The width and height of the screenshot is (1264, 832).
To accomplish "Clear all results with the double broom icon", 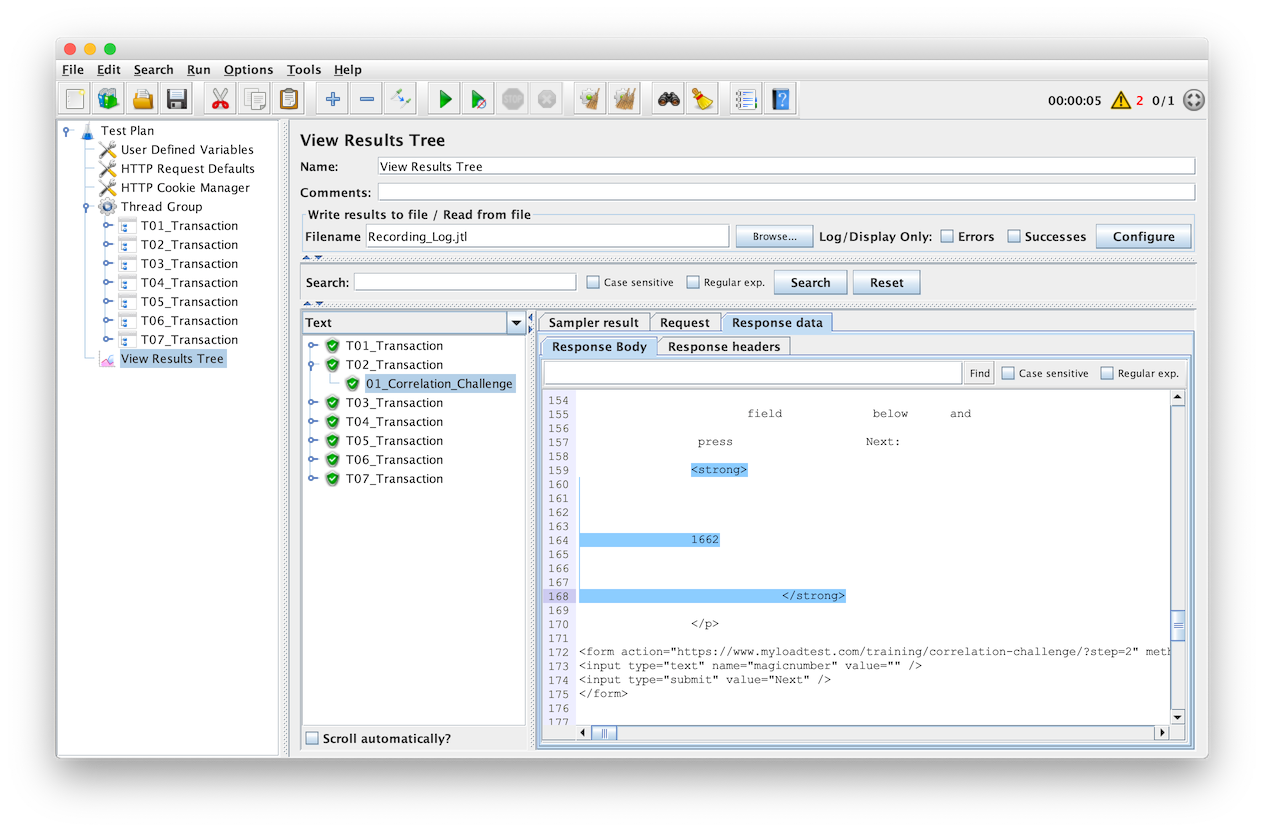I will coord(624,99).
